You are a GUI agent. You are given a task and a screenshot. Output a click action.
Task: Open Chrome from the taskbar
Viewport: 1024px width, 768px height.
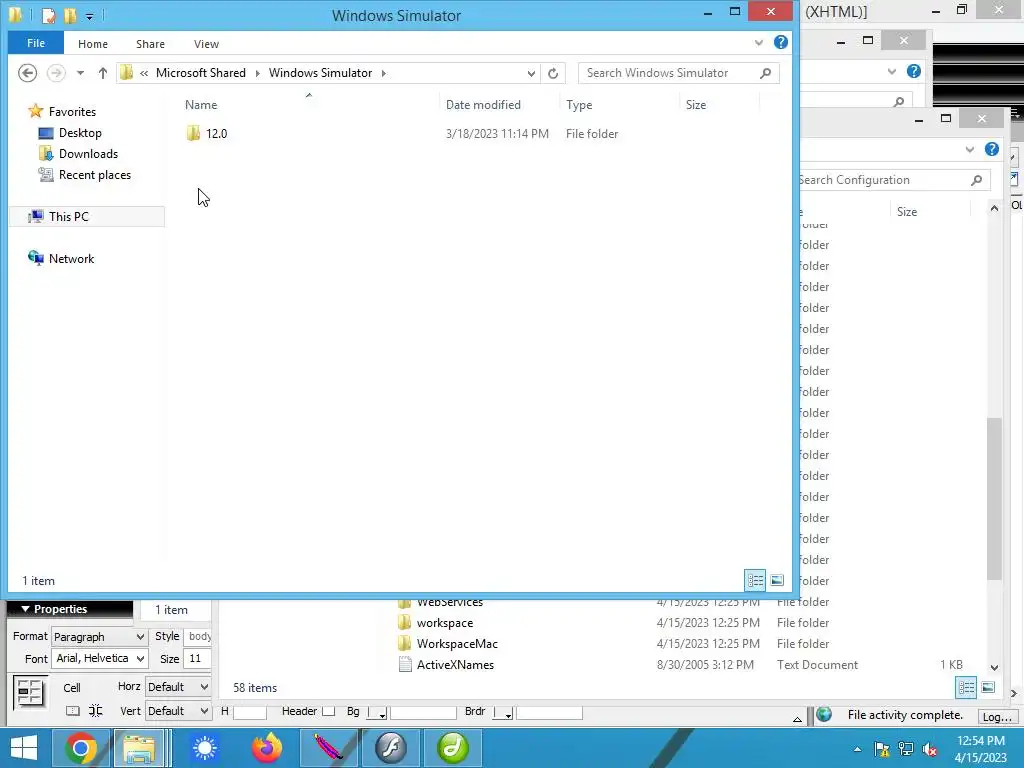point(80,748)
